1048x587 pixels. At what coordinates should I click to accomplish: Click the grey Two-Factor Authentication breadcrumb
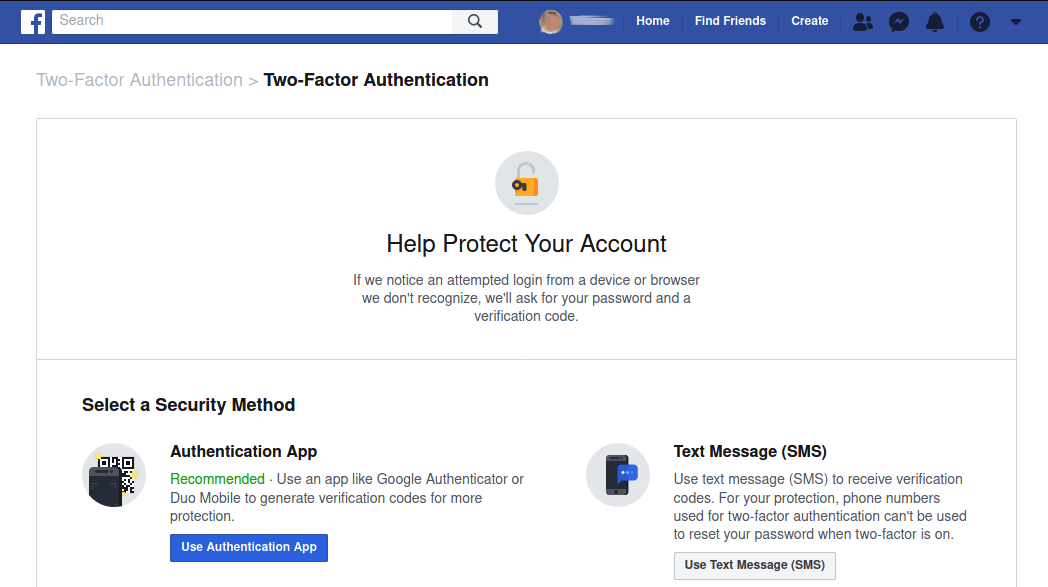click(139, 80)
